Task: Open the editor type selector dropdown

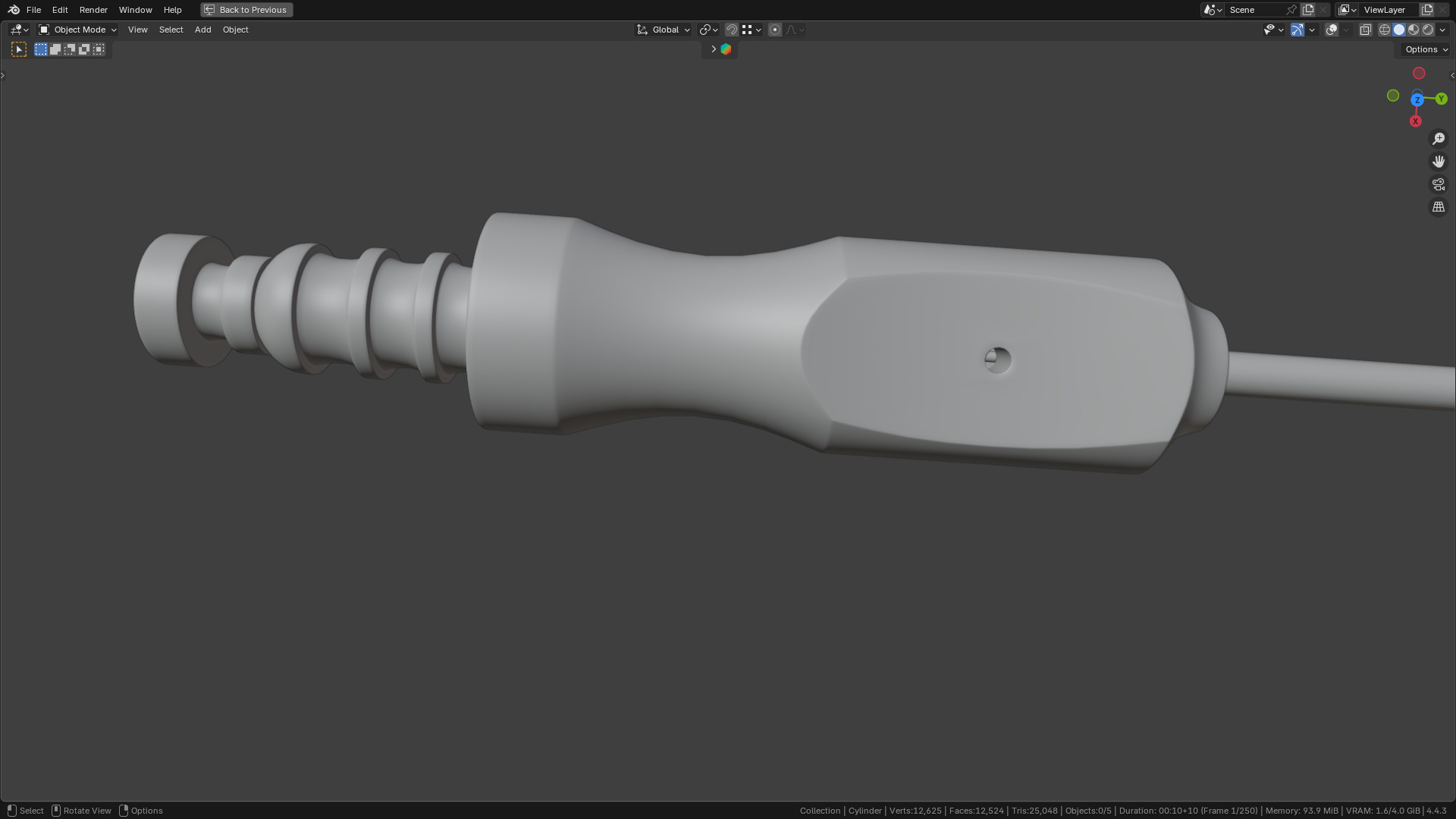Action: pyautogui.click(x=19, y=30)
